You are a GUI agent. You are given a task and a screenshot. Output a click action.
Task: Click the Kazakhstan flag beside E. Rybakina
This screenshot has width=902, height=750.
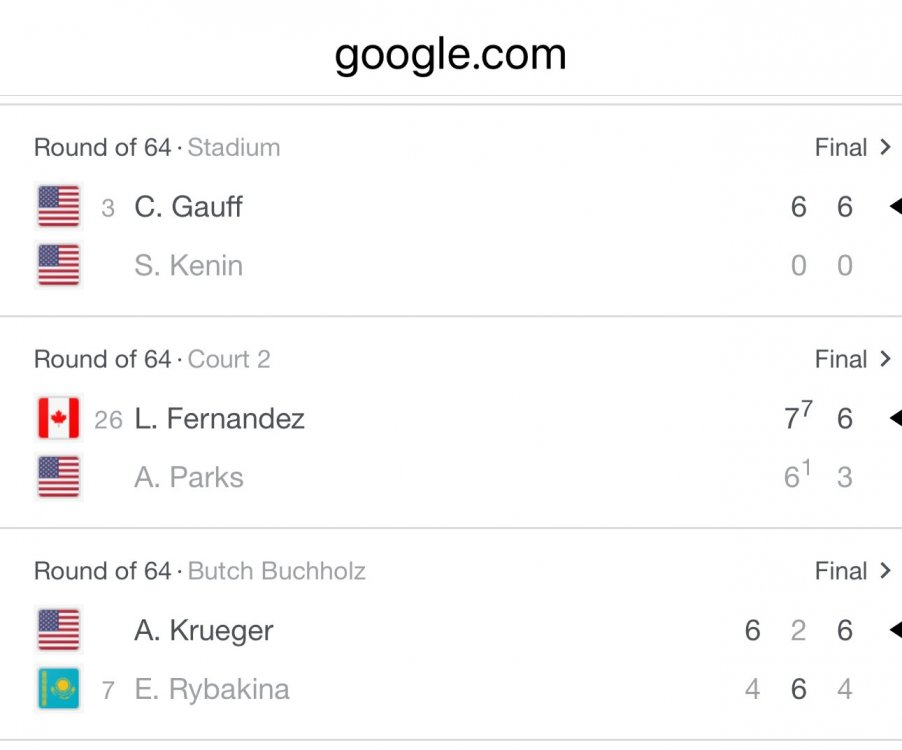[x=58, y=689]
